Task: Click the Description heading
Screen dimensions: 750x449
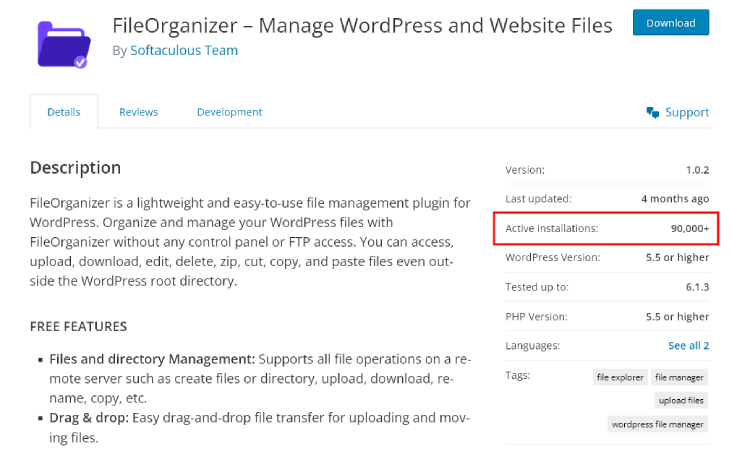Action: 75,168
